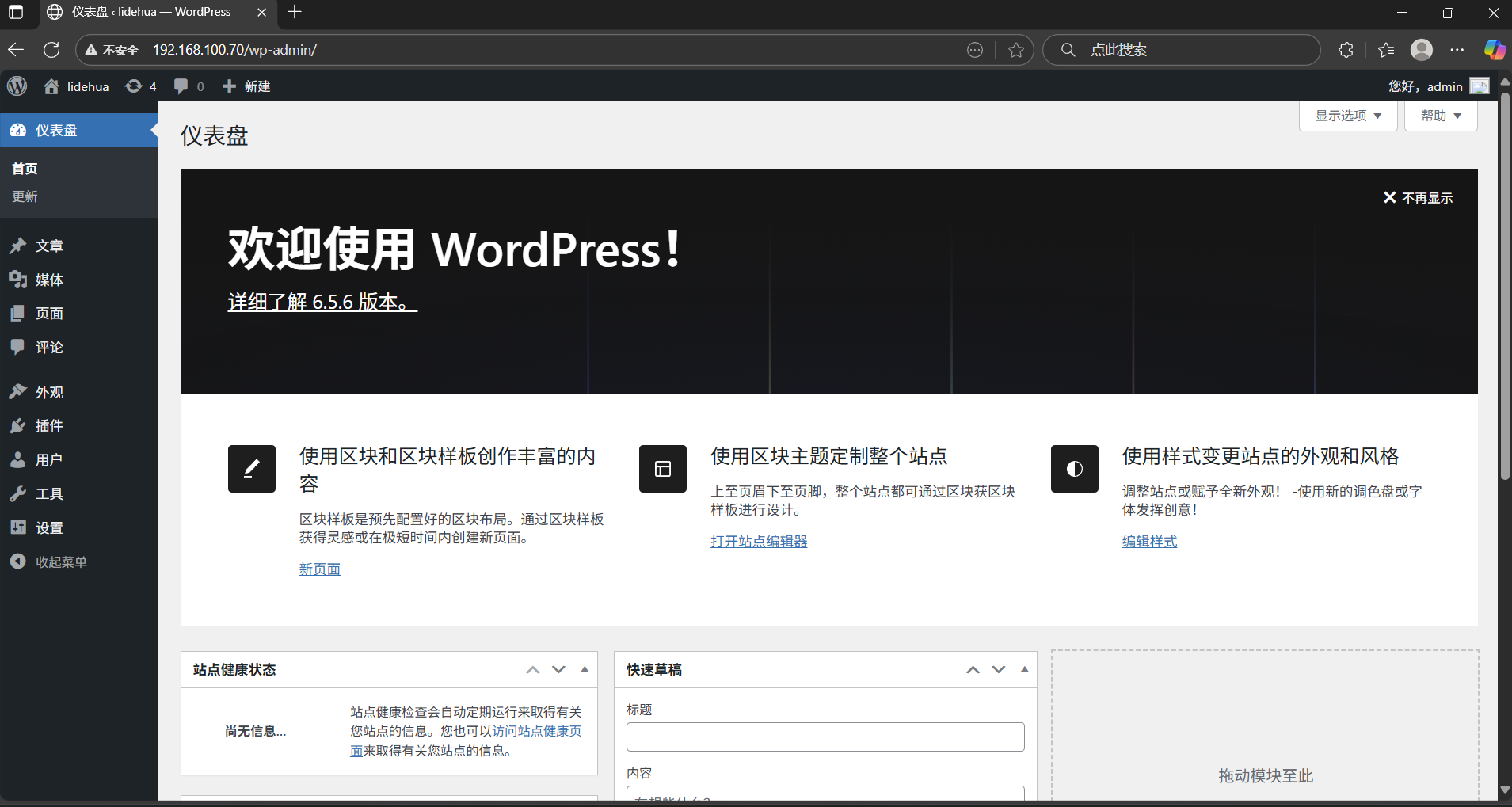1512x807 pixels.
Task: Move 站点健康状态 widget down
Action: 559,670
